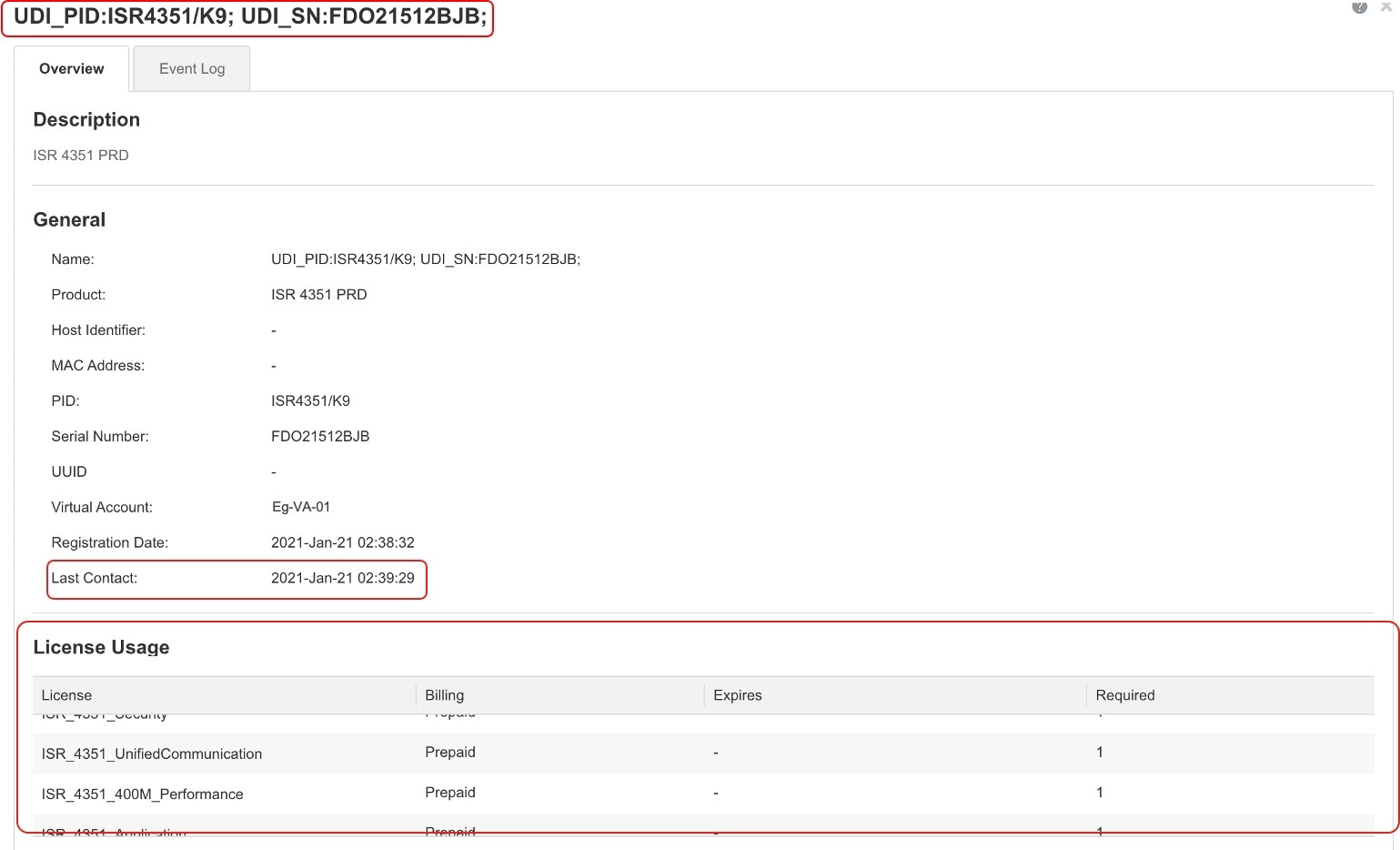Image resolution: width=1400 pixels, height=850 pixels.
Task: Click the Description heading
Action: [86, 120]
